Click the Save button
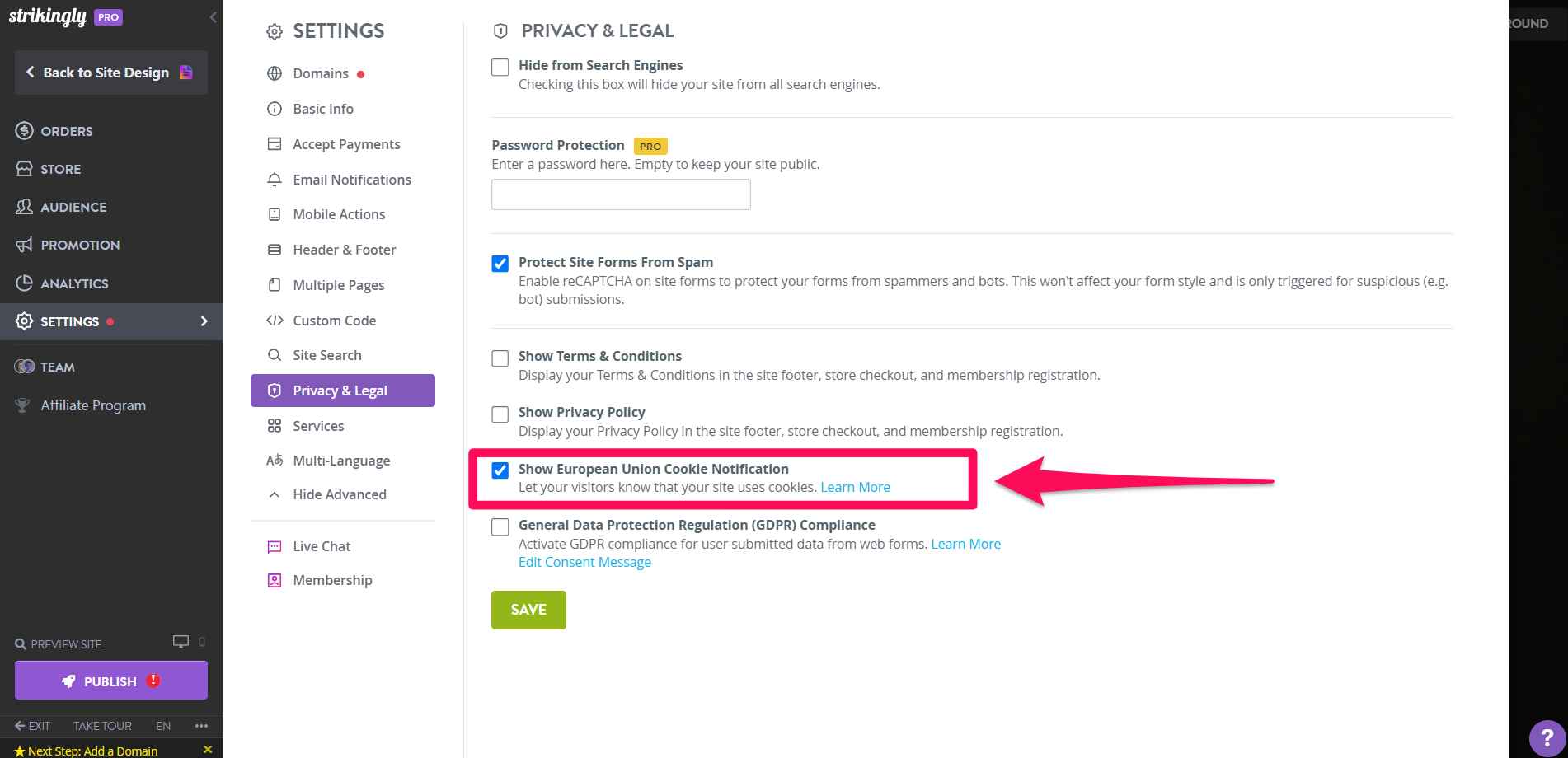Screen dimensions: 1568x758 pos(528,610)
